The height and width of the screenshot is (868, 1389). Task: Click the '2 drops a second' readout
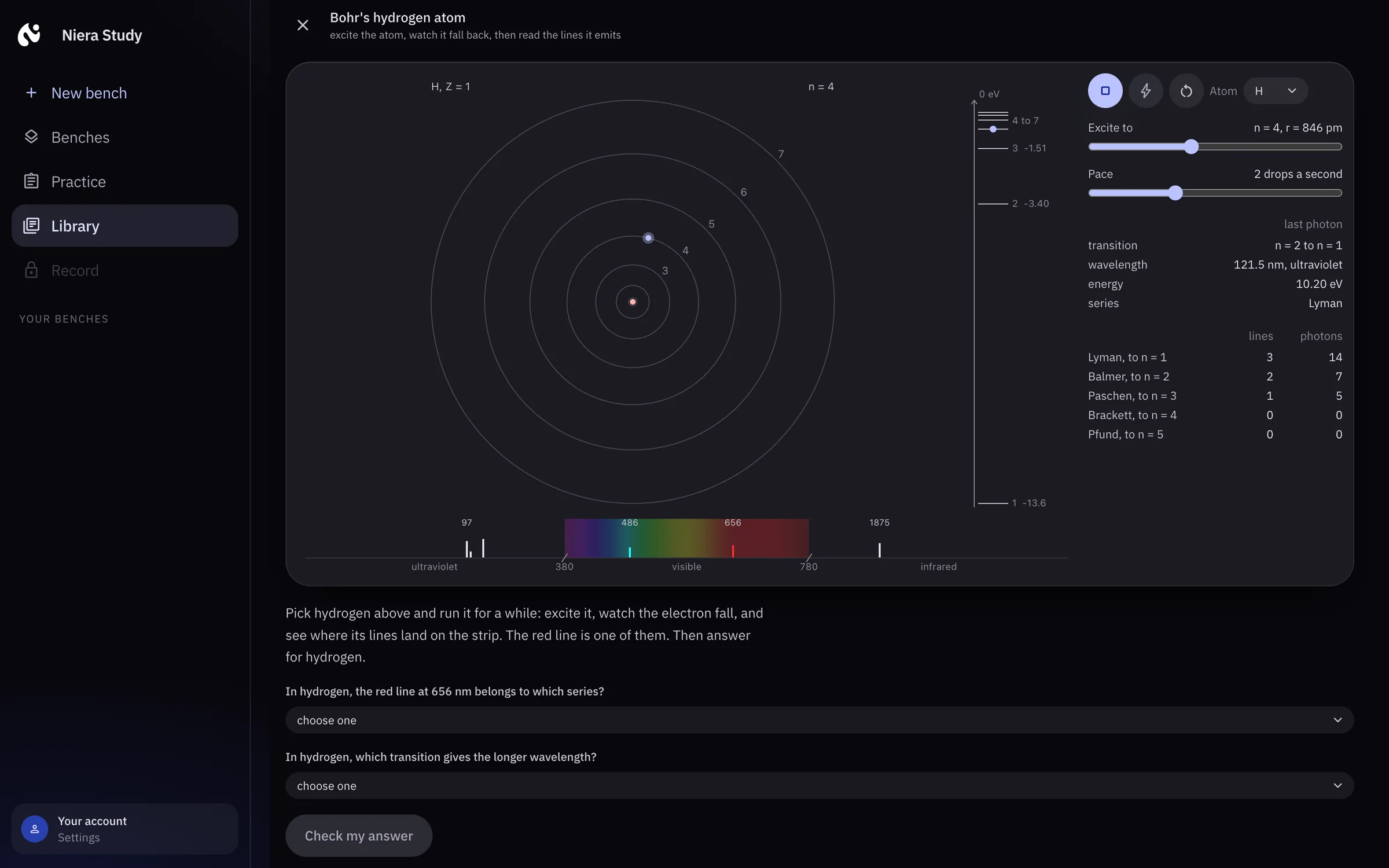[x=1298, y=174]
